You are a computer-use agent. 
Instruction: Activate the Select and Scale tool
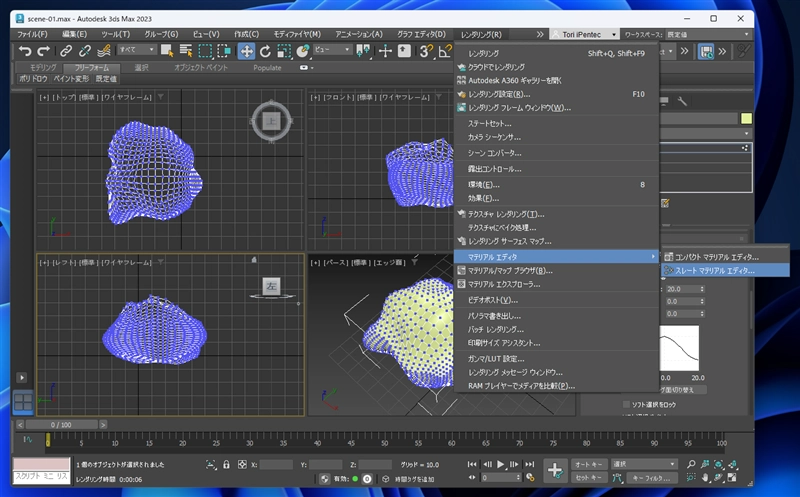(284, 51)
